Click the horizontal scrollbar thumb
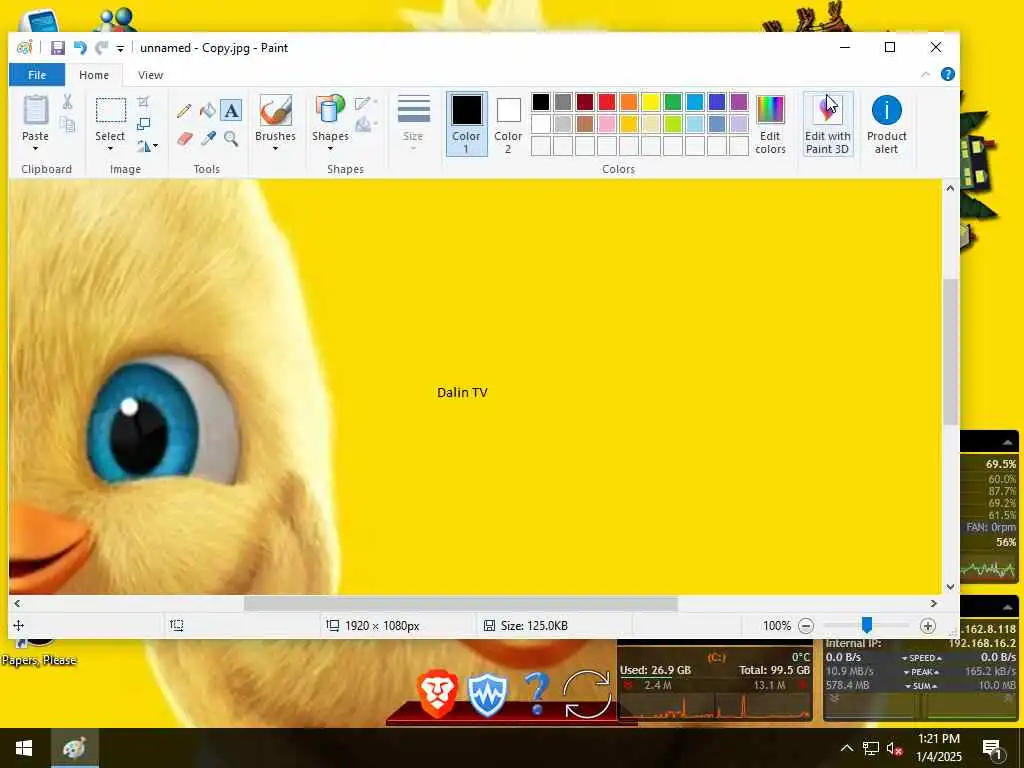This screenshot has height=768, width=1024. (x=460, y=603)
